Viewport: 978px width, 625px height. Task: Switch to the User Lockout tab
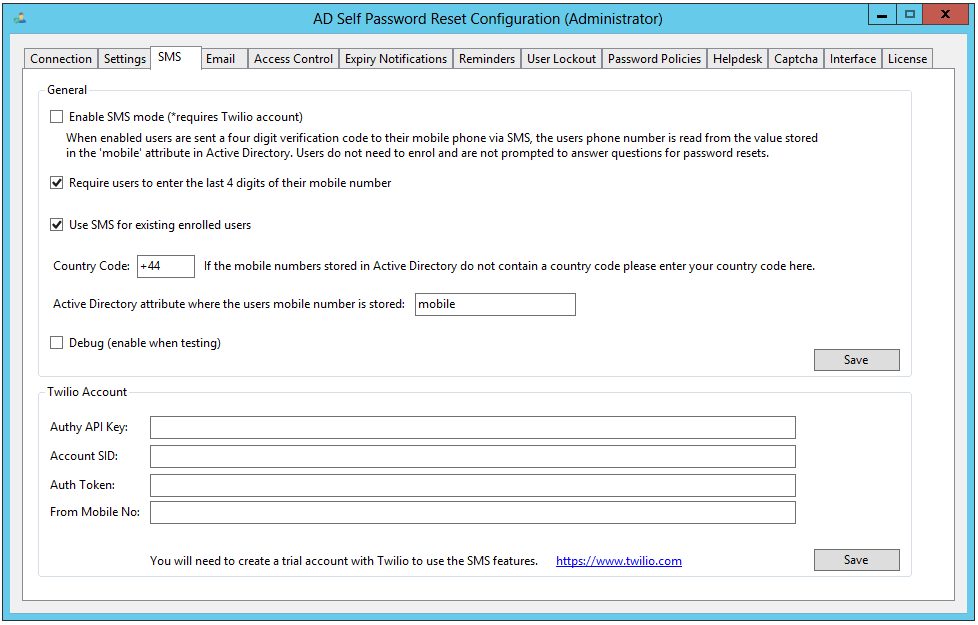[x=561, y=59]
